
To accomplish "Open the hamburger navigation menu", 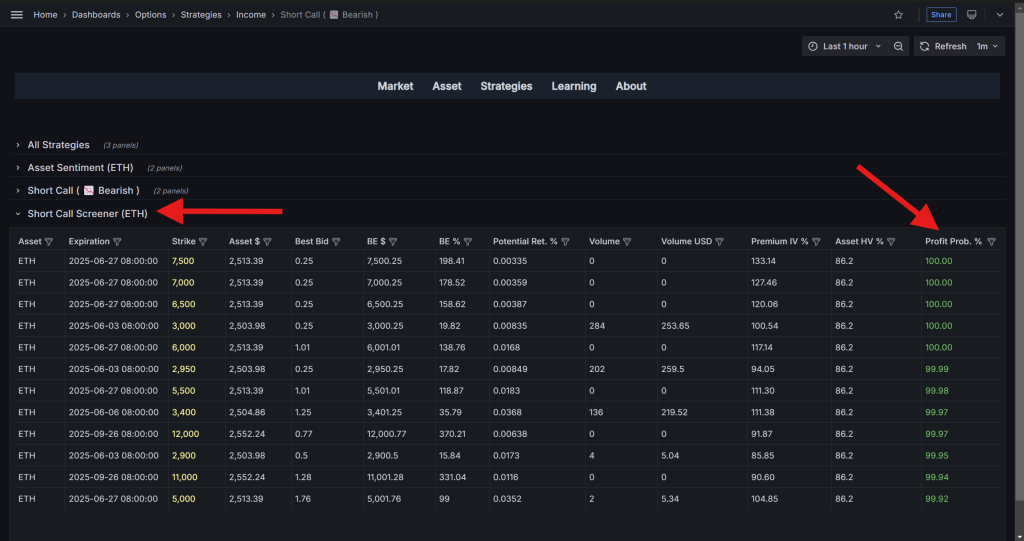I will (16, 15).
